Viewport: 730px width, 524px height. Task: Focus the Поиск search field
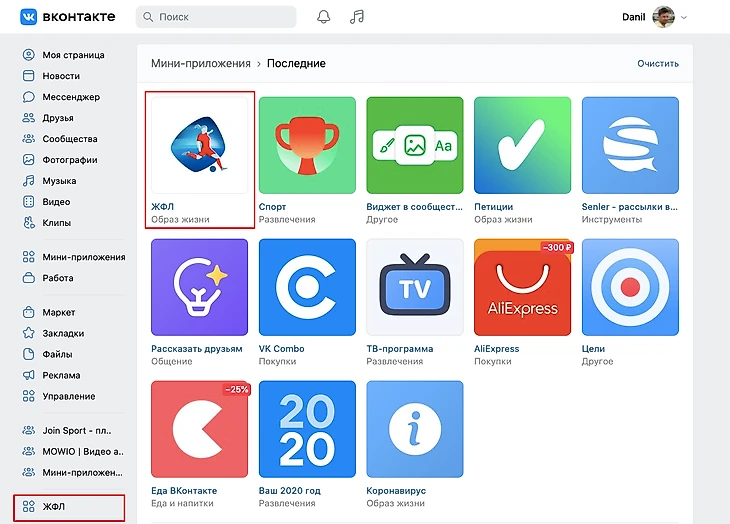[x=216, y=17]
